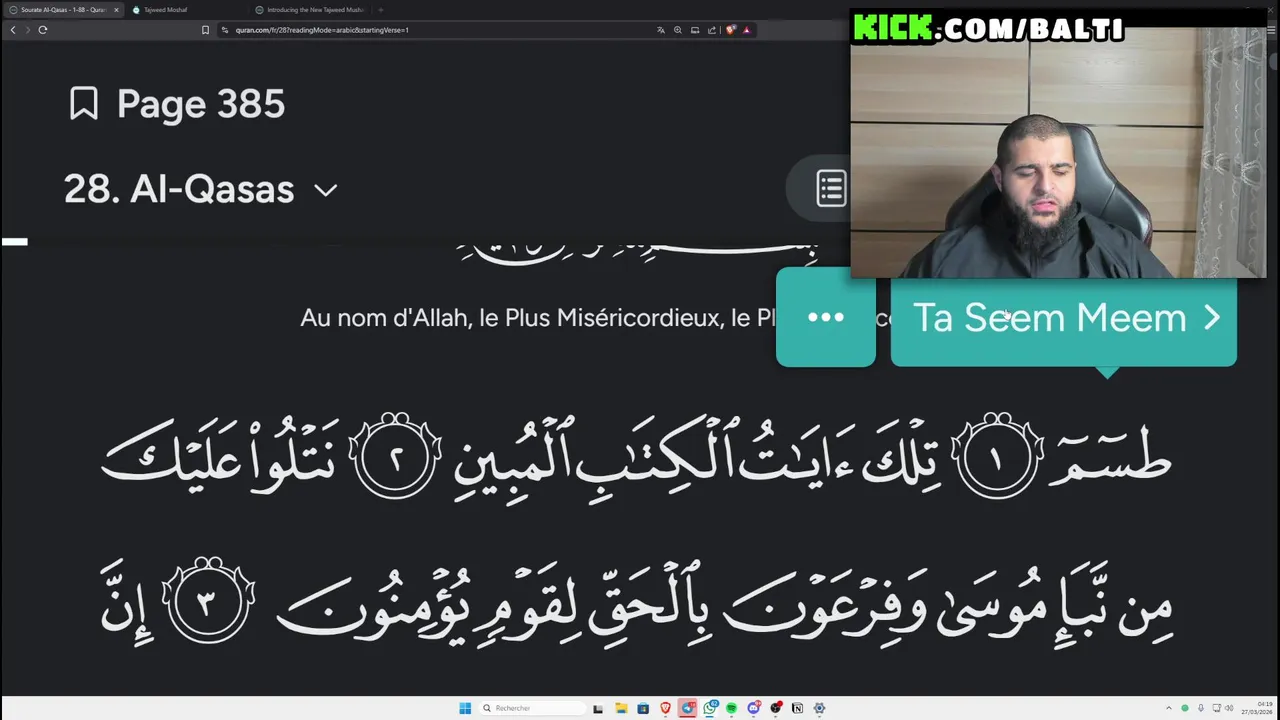Image resolution: width=1280 pixels, height=720 pixels.
Task: Open Brave browser from the taskbar
Action: 665,708
